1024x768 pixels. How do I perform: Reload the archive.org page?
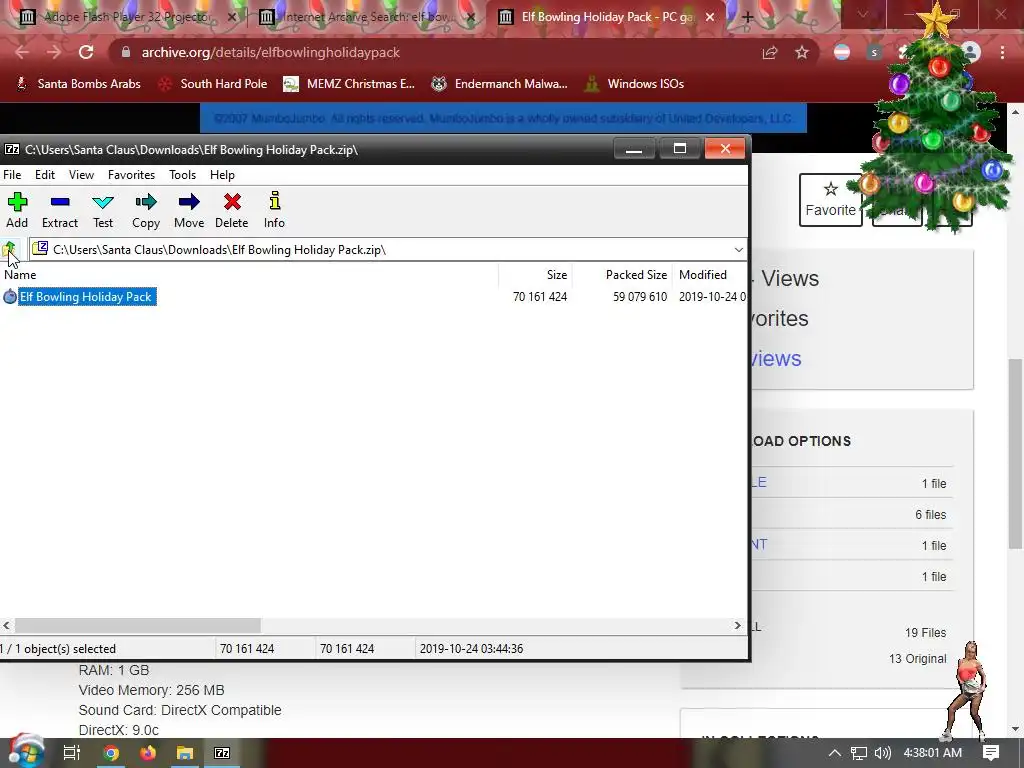(86, 52)
